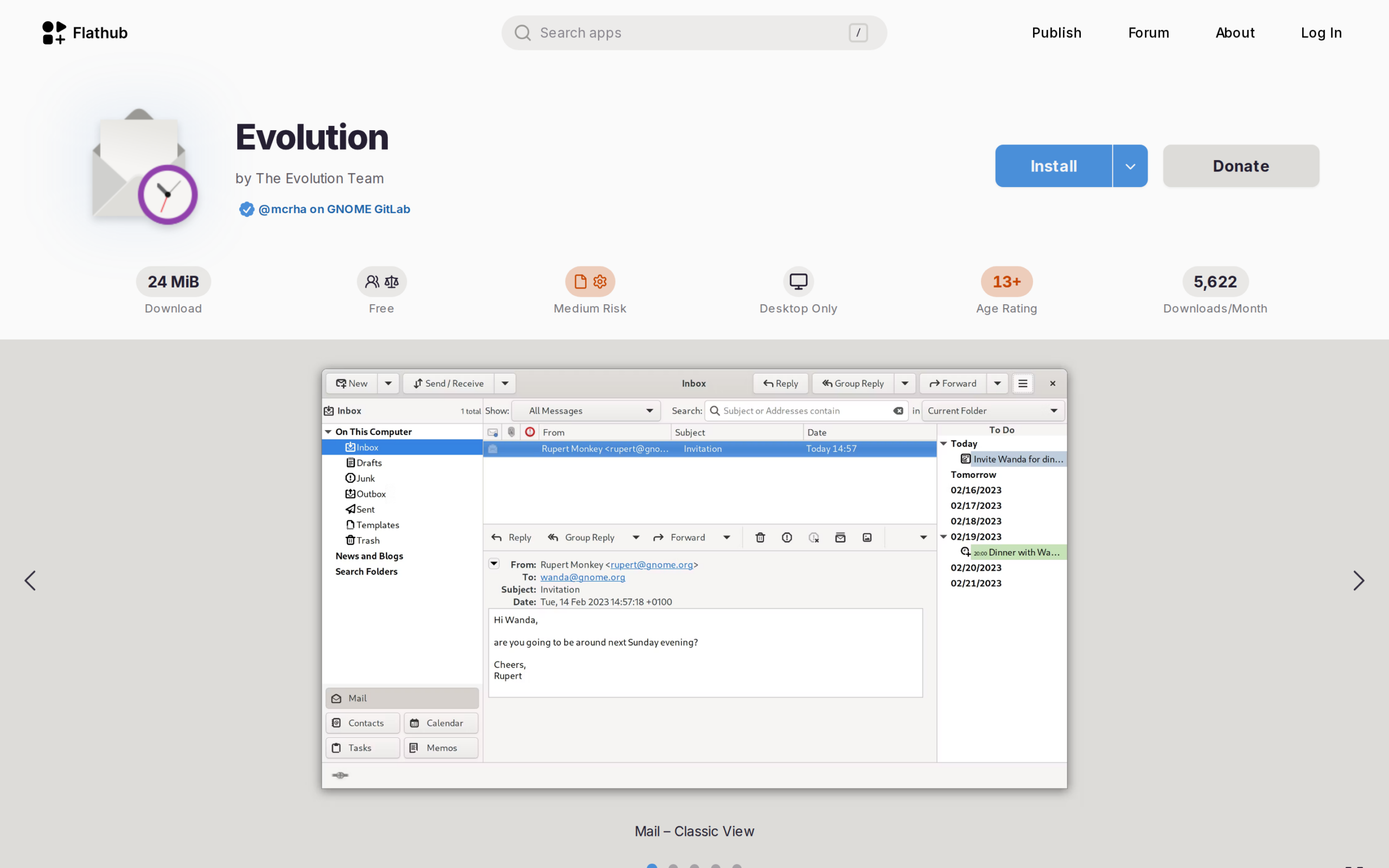
Task: Click the Free license icons badge
Action: click(381, 282)
